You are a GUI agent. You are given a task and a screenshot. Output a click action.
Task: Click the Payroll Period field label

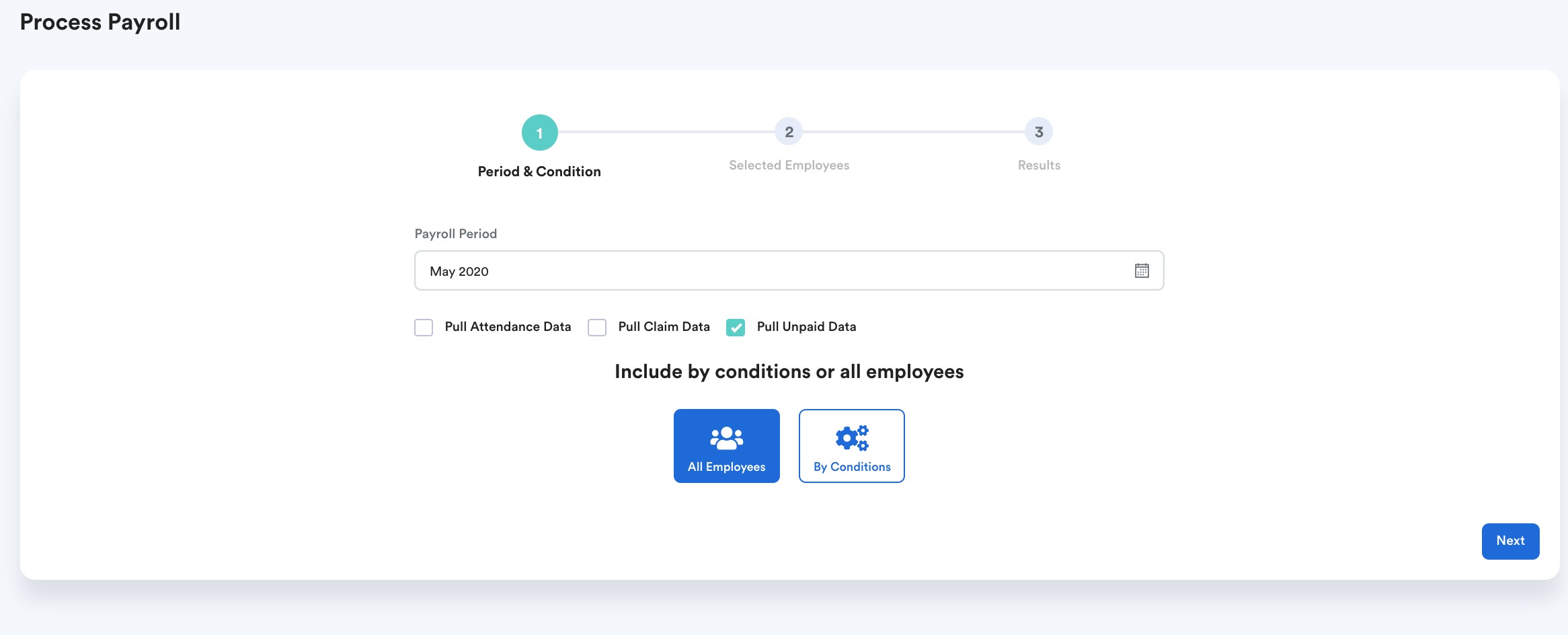pos(456,234)
